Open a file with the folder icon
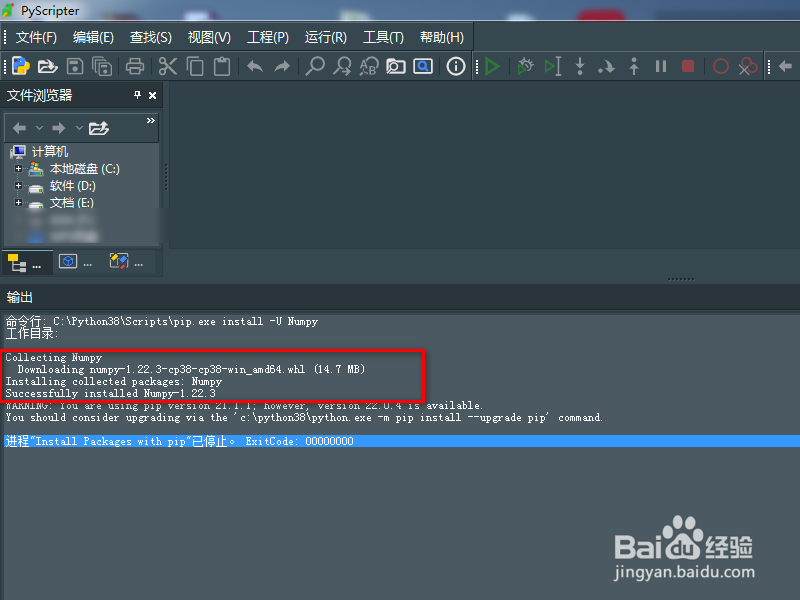This screenshot has width=800, height=600. click(x=47, y=66)
